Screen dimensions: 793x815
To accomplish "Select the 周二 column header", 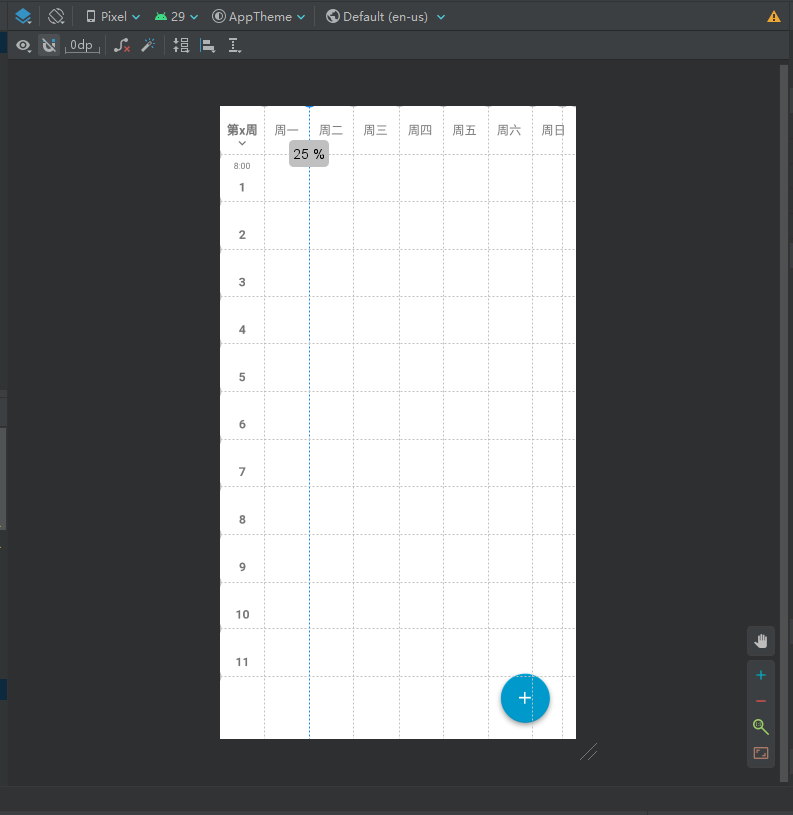I will [x=331, y=130].
